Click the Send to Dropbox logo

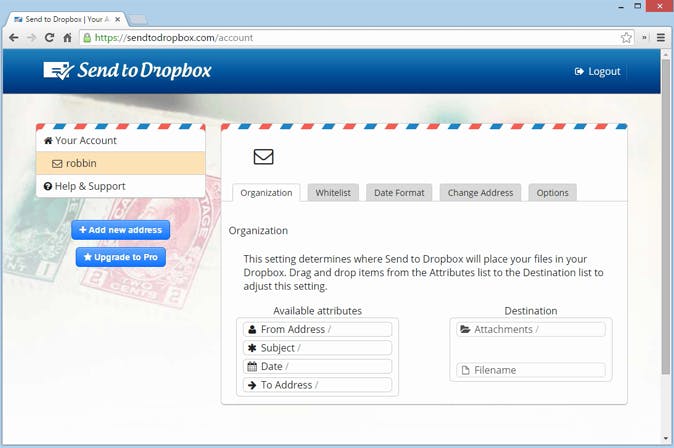[127, 71]
